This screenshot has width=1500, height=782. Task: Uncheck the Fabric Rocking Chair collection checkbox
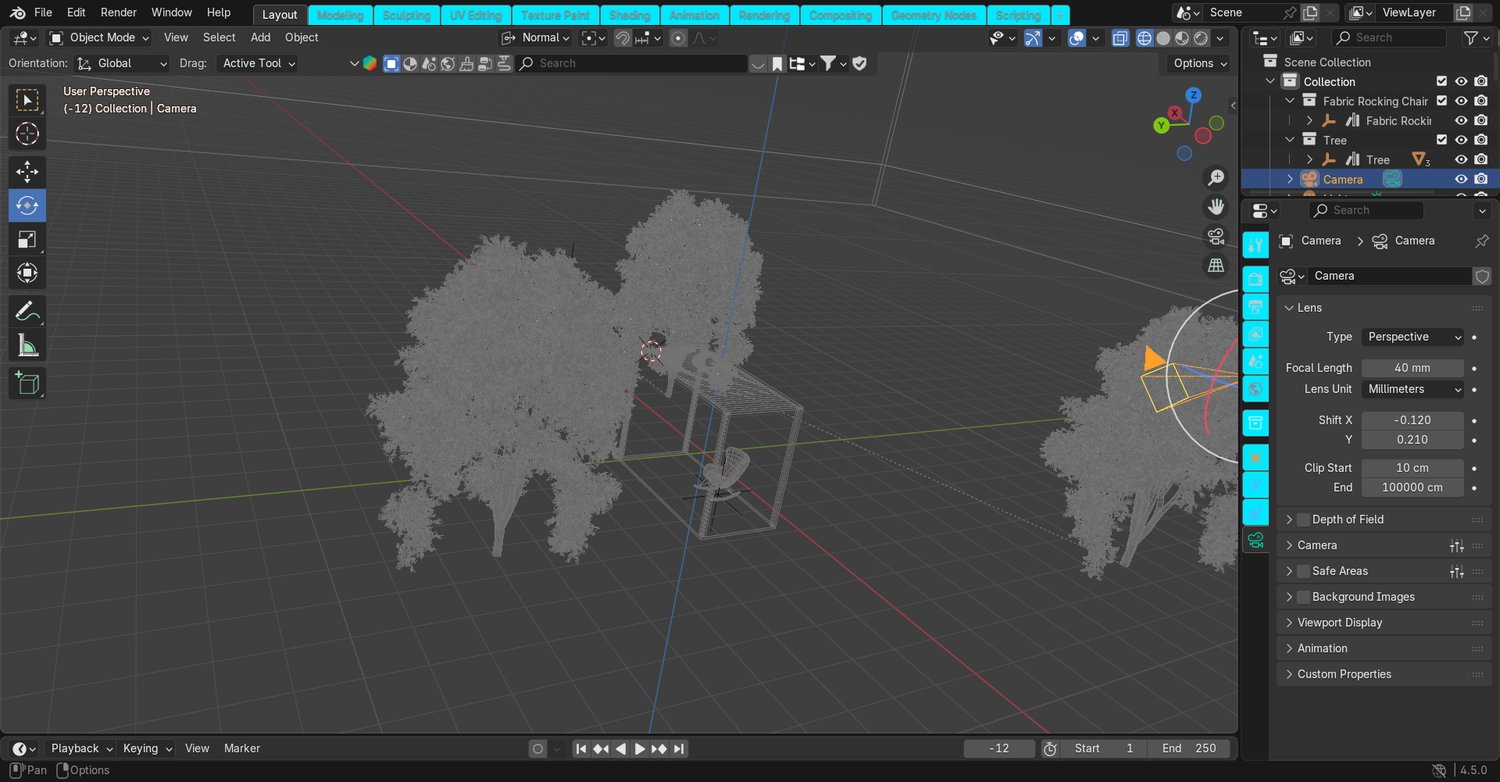coord(1442,101)
